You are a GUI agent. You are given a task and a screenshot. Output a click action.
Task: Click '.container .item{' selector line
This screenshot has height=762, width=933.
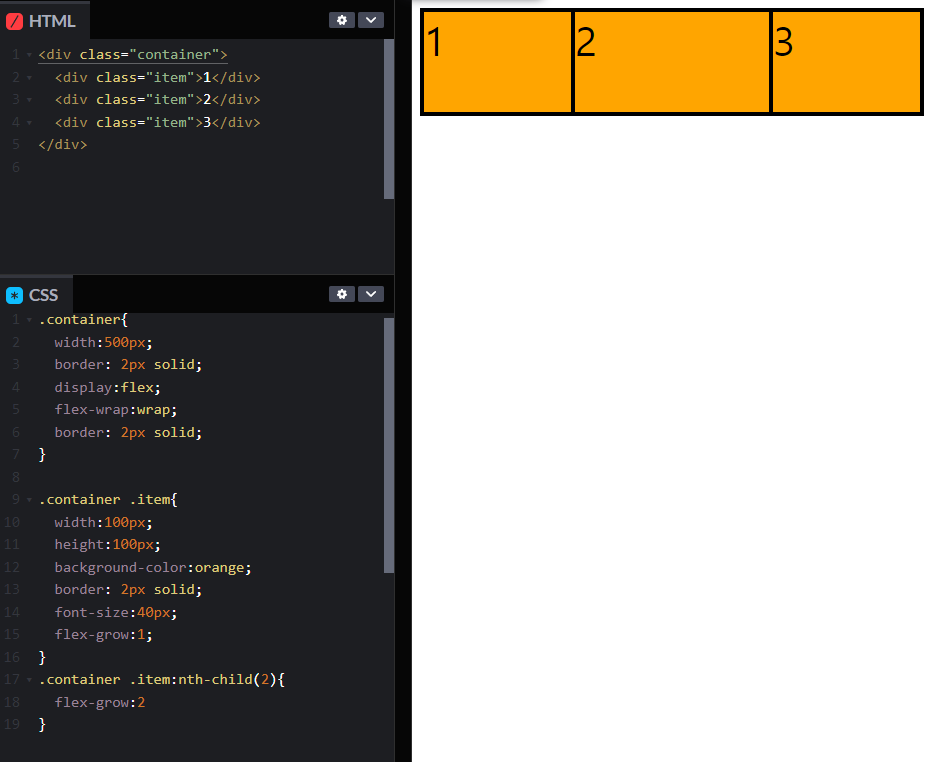108,500
